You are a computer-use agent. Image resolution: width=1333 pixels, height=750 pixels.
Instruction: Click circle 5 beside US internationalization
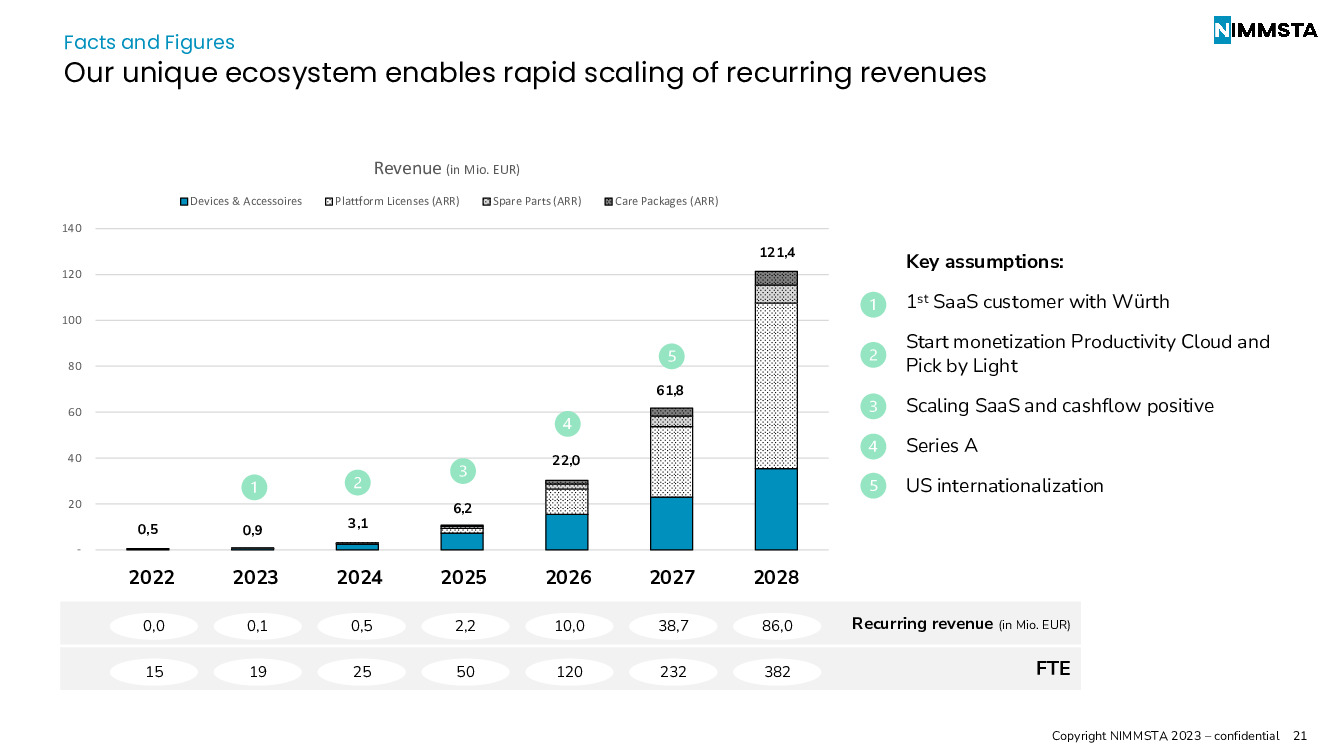click(873, 486)
